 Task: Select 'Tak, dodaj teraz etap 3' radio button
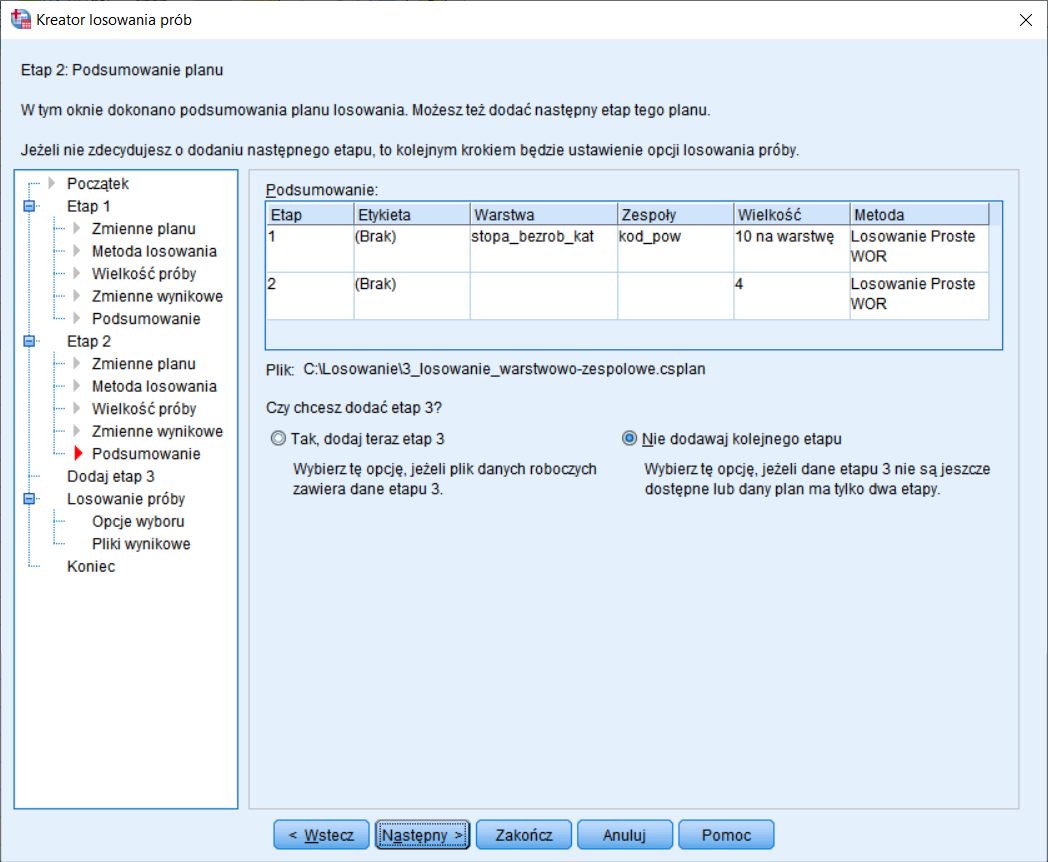278,438
